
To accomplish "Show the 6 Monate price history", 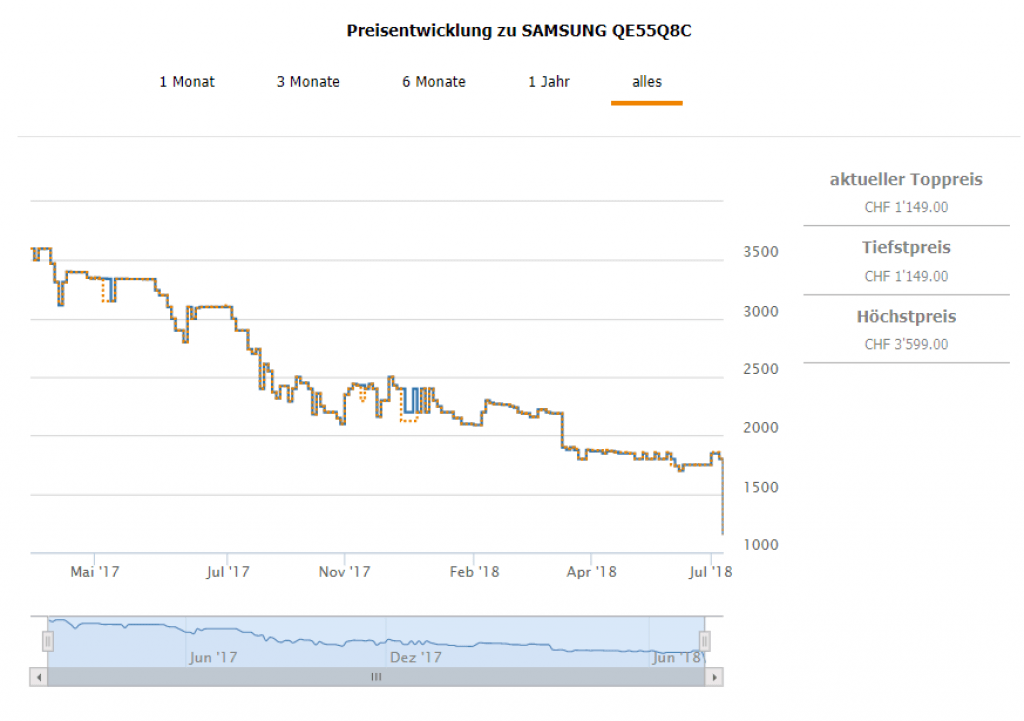I will (434, 82).
